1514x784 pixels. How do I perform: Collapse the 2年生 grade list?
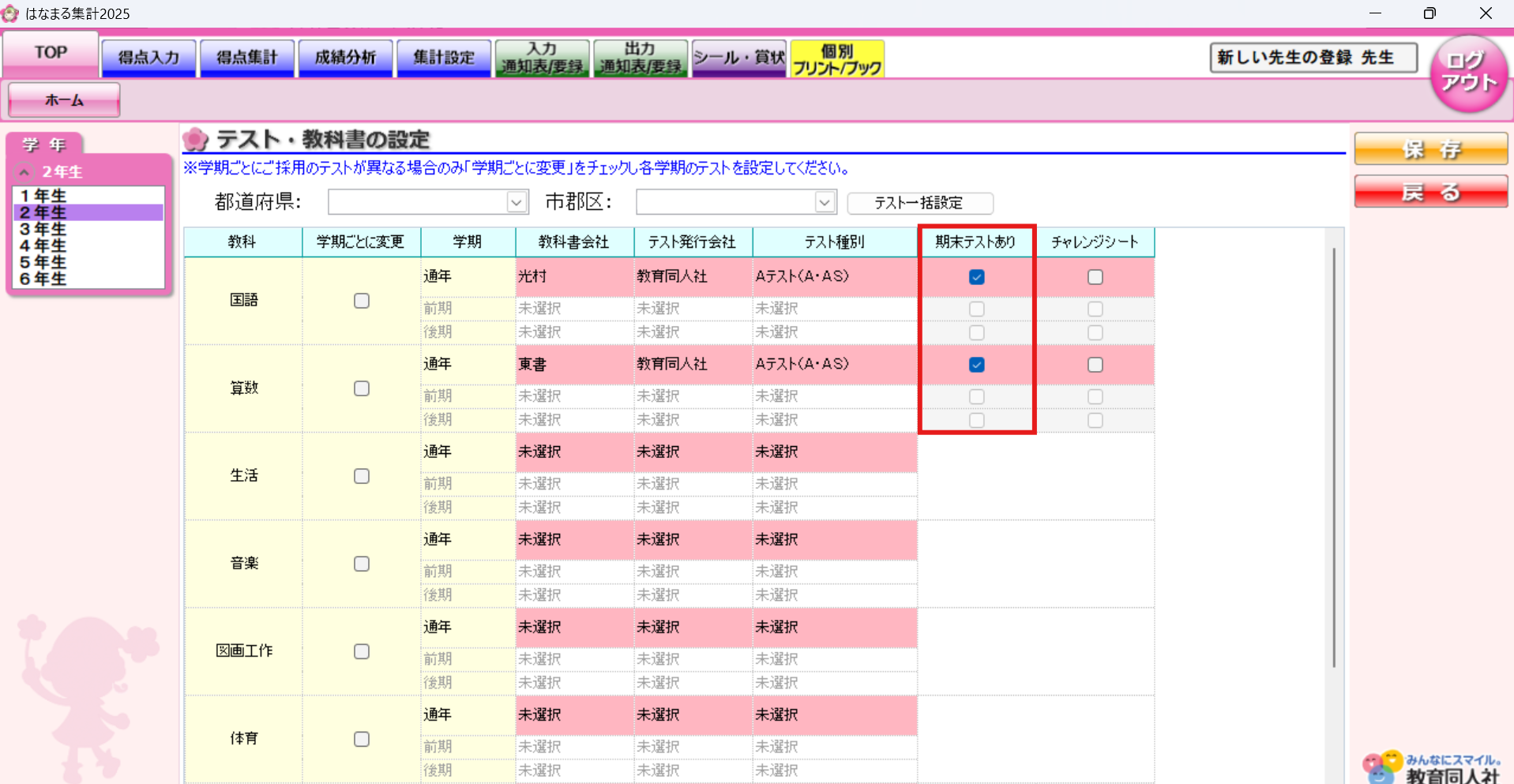click(24, 171)
